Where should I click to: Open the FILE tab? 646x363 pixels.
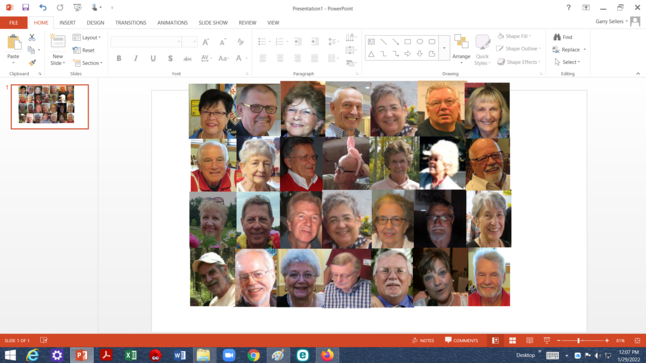(x=14, y=23)
